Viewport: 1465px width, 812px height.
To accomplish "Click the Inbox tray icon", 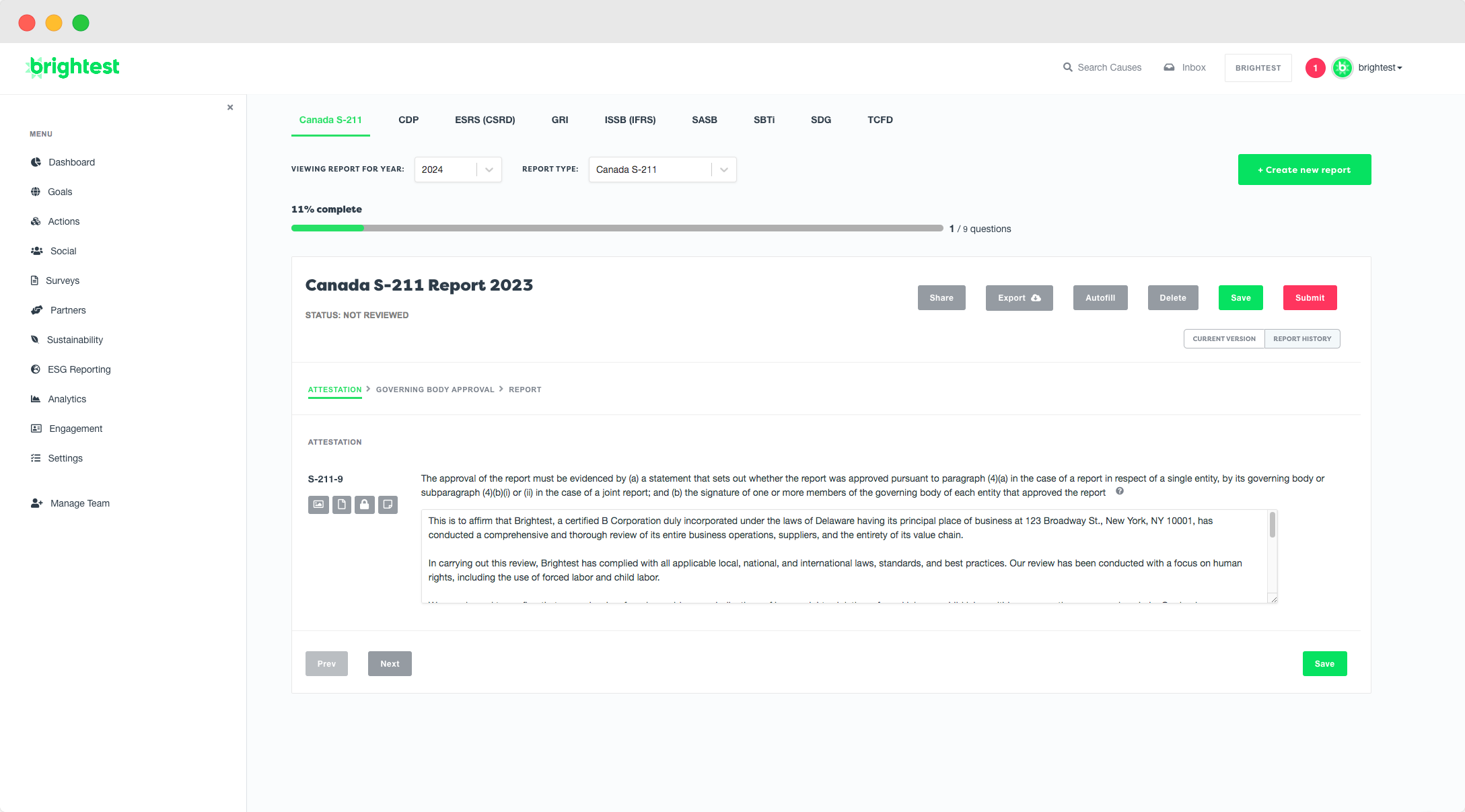I will pyautogui.click(x=1170, y=67).
